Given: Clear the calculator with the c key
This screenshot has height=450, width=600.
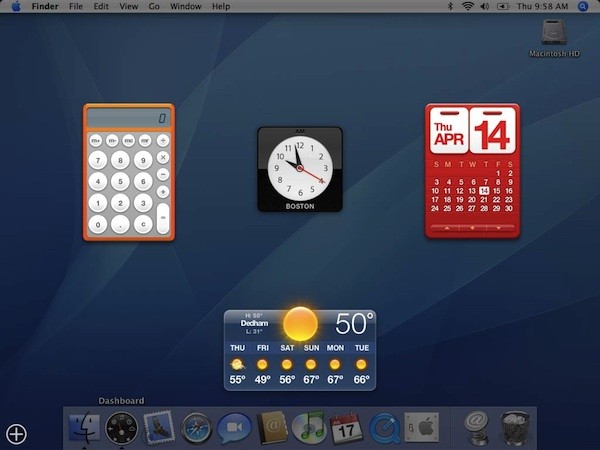Looking at the screenshot, I should coord(143,225).
